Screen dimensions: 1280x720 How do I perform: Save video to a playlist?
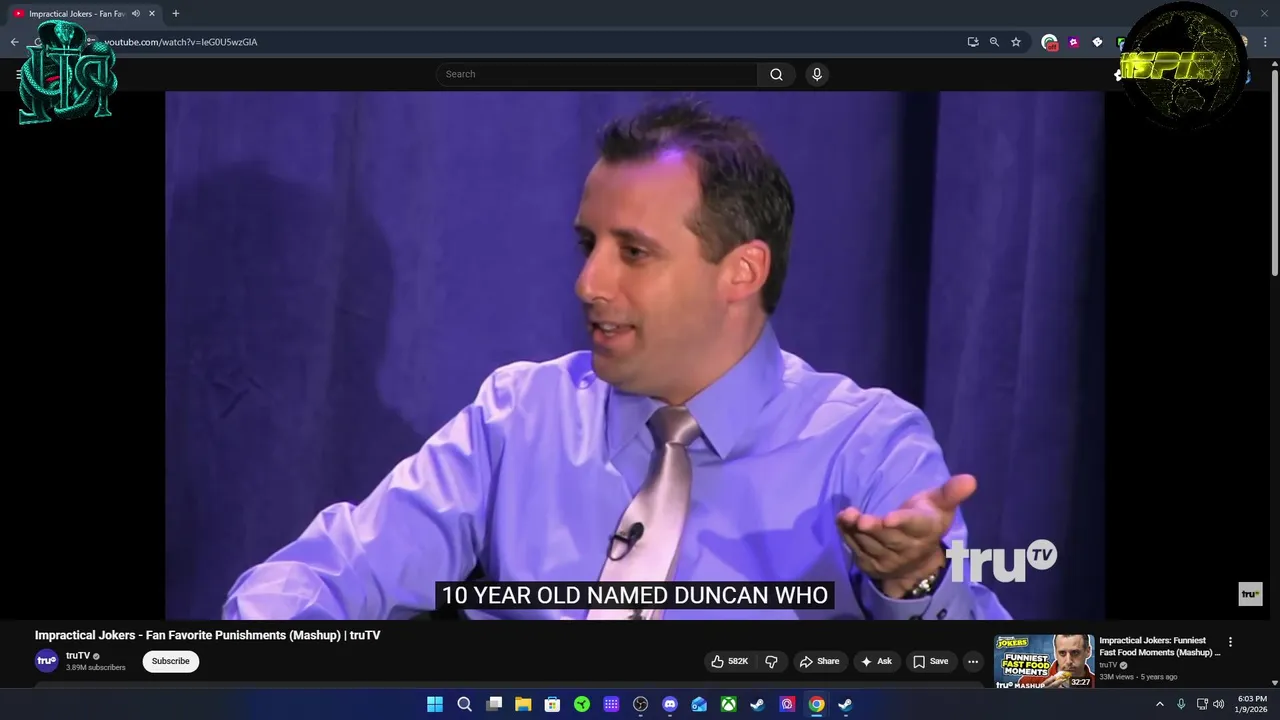pos(930,661)
